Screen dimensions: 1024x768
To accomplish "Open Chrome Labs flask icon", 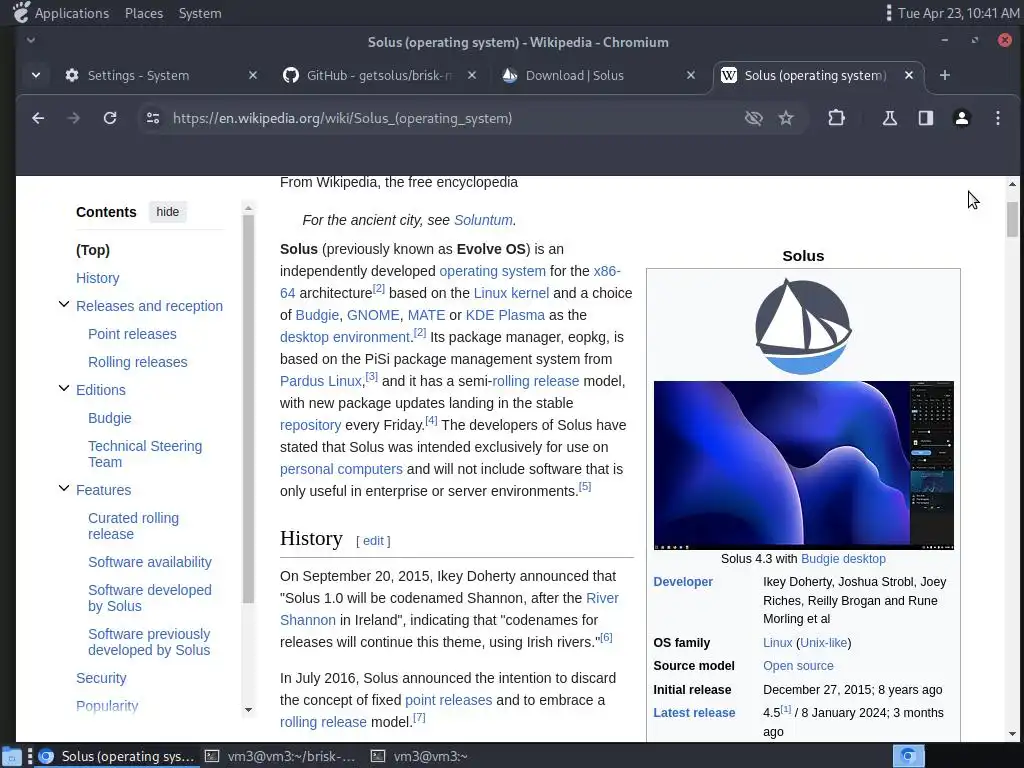I will 889,118.
